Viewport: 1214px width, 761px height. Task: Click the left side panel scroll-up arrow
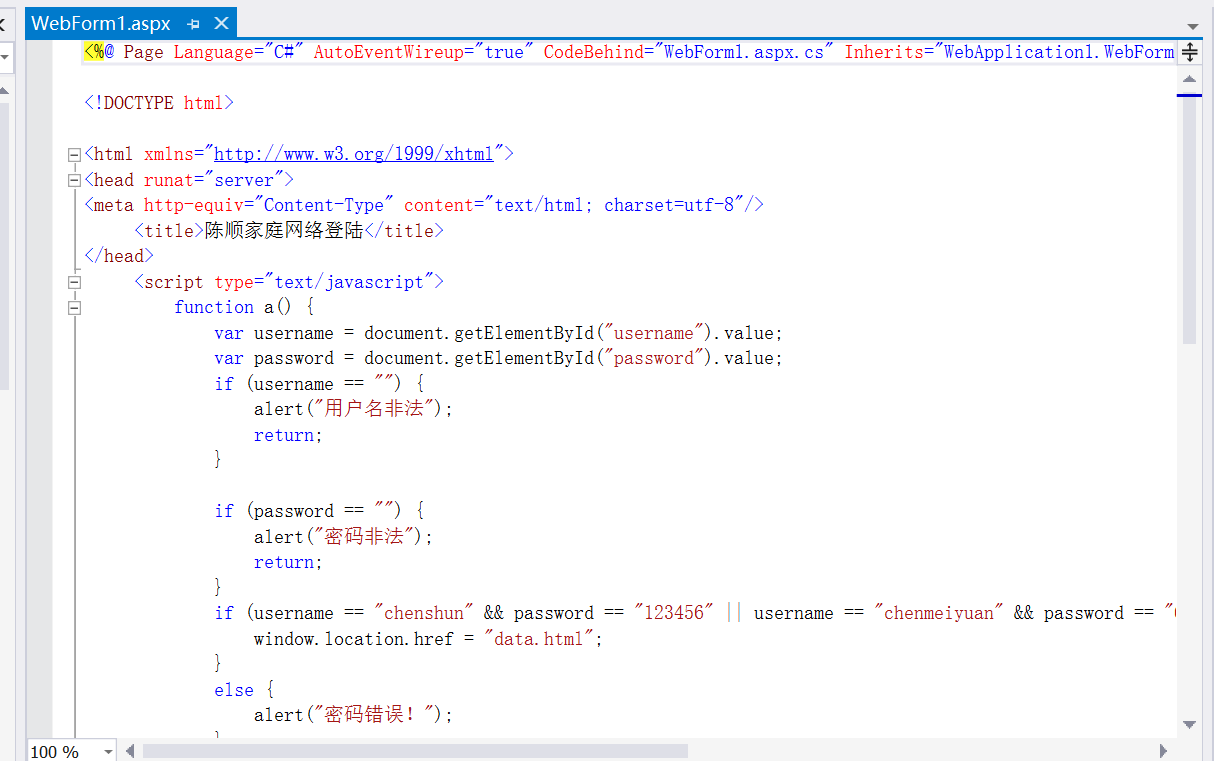pos(4,91)
